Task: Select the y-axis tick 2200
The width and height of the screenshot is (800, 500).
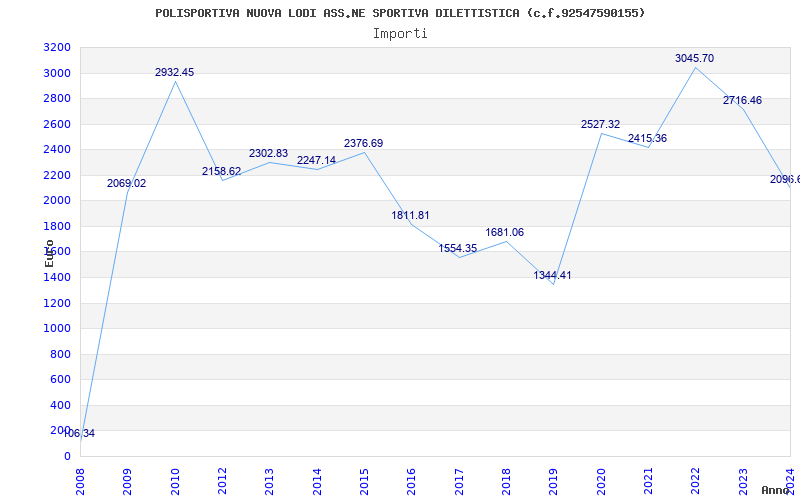Action: [x=57, y=176]
